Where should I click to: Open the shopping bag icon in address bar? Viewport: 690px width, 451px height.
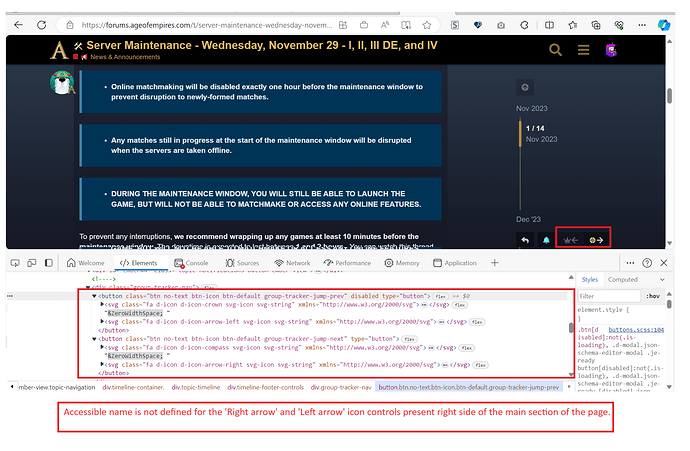pos(363,25)
